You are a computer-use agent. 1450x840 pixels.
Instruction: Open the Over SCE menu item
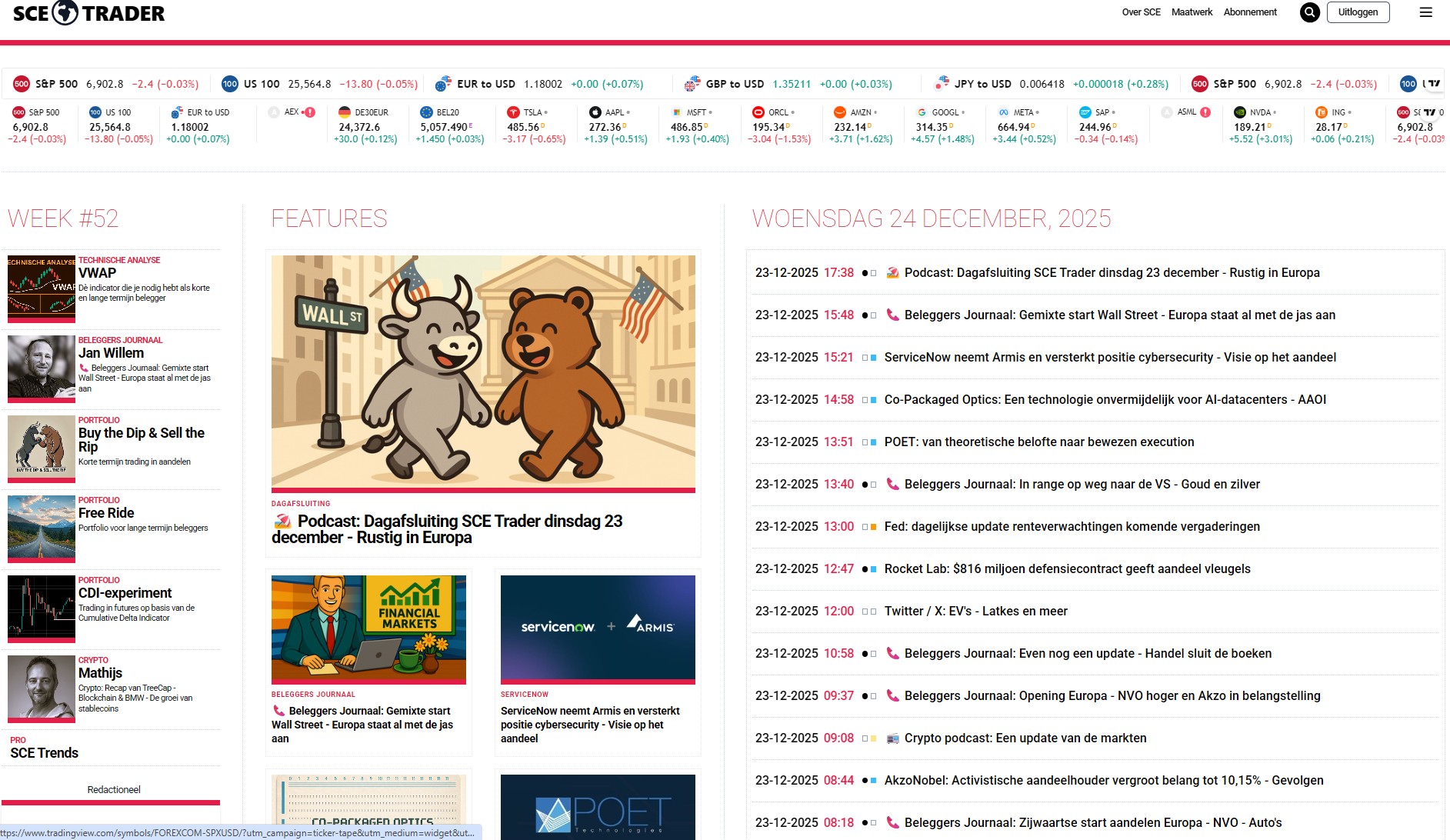pos(1141,12)
